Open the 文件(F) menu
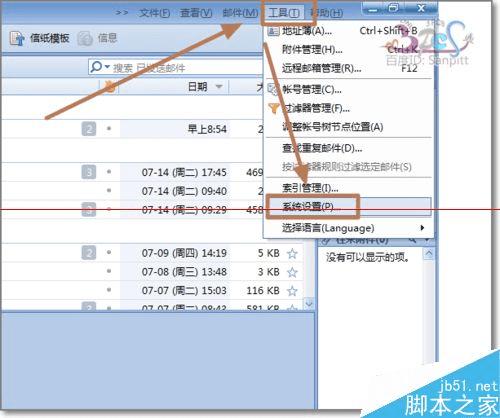This screenshot has height=418, width=500. tap(154, 13)
